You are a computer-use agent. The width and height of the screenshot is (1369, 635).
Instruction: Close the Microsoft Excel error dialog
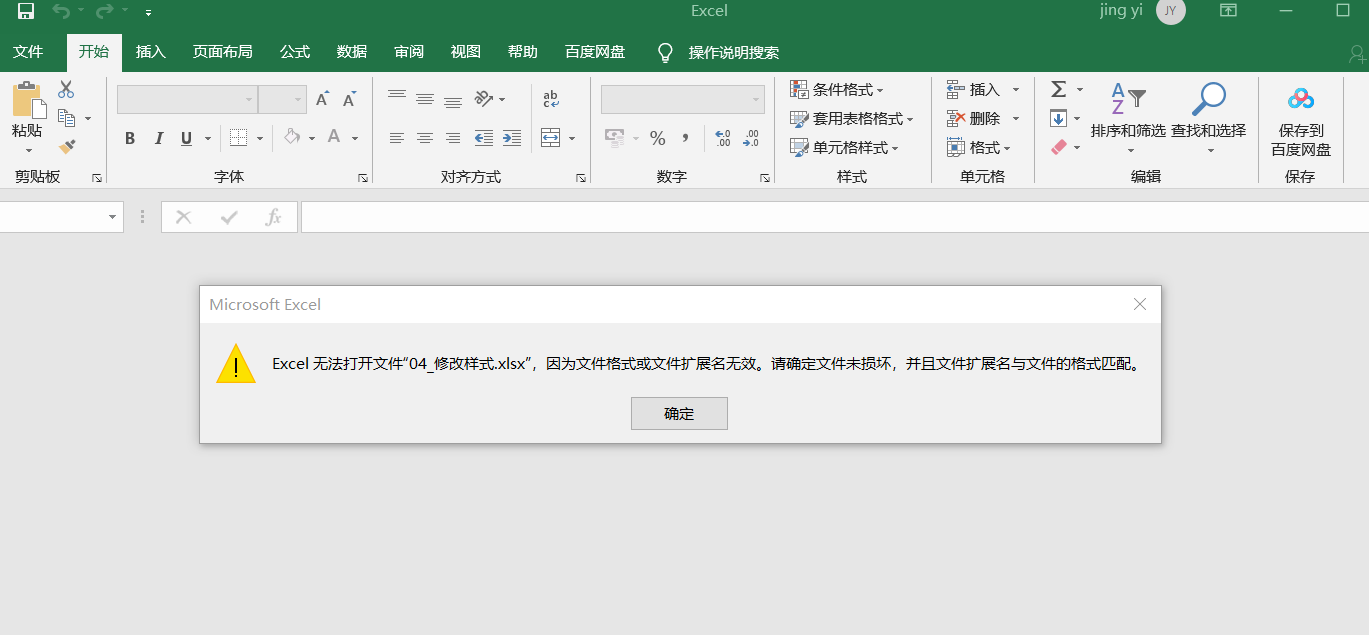[1139, 304]
